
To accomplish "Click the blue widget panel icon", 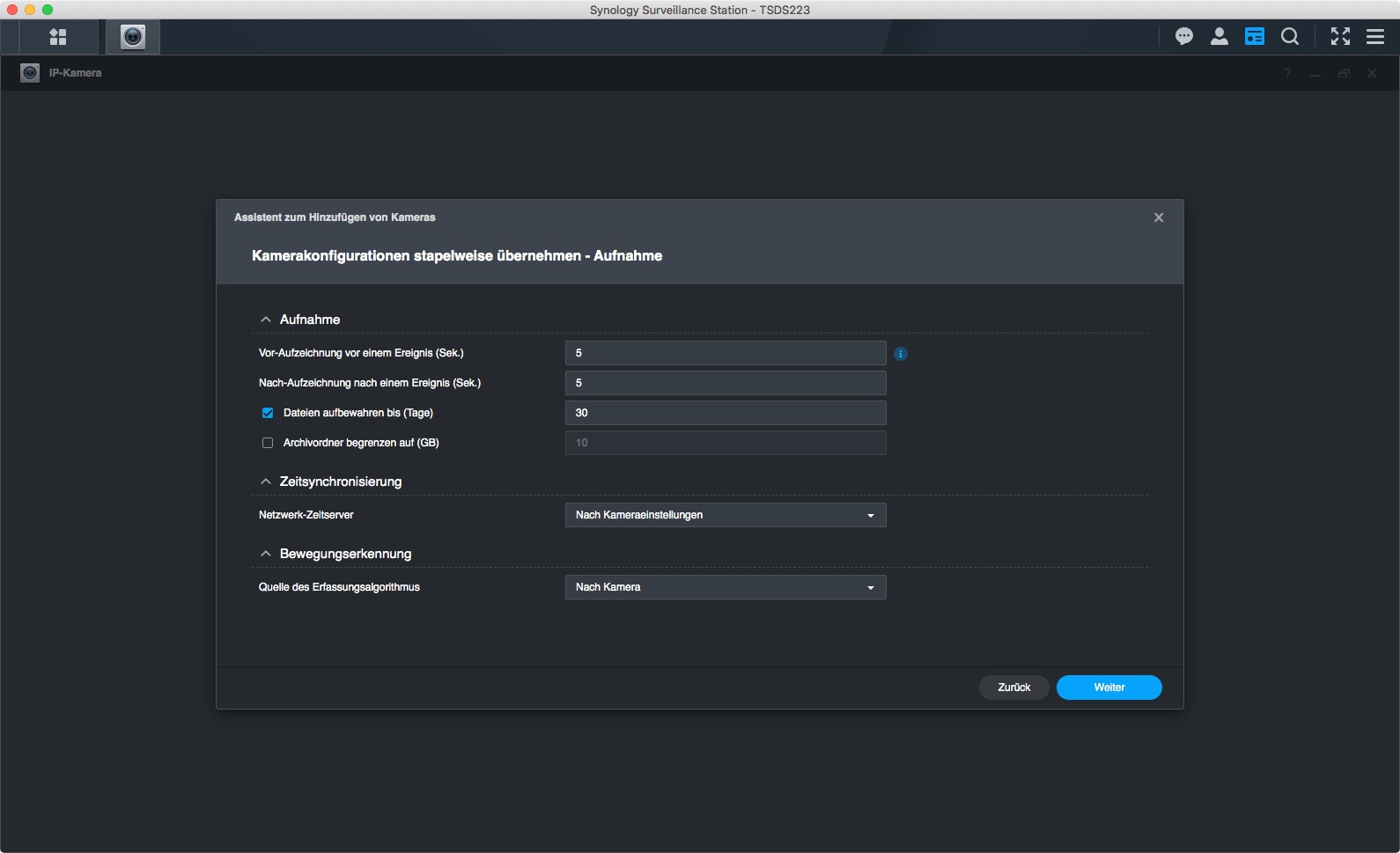I will 1255,36.
